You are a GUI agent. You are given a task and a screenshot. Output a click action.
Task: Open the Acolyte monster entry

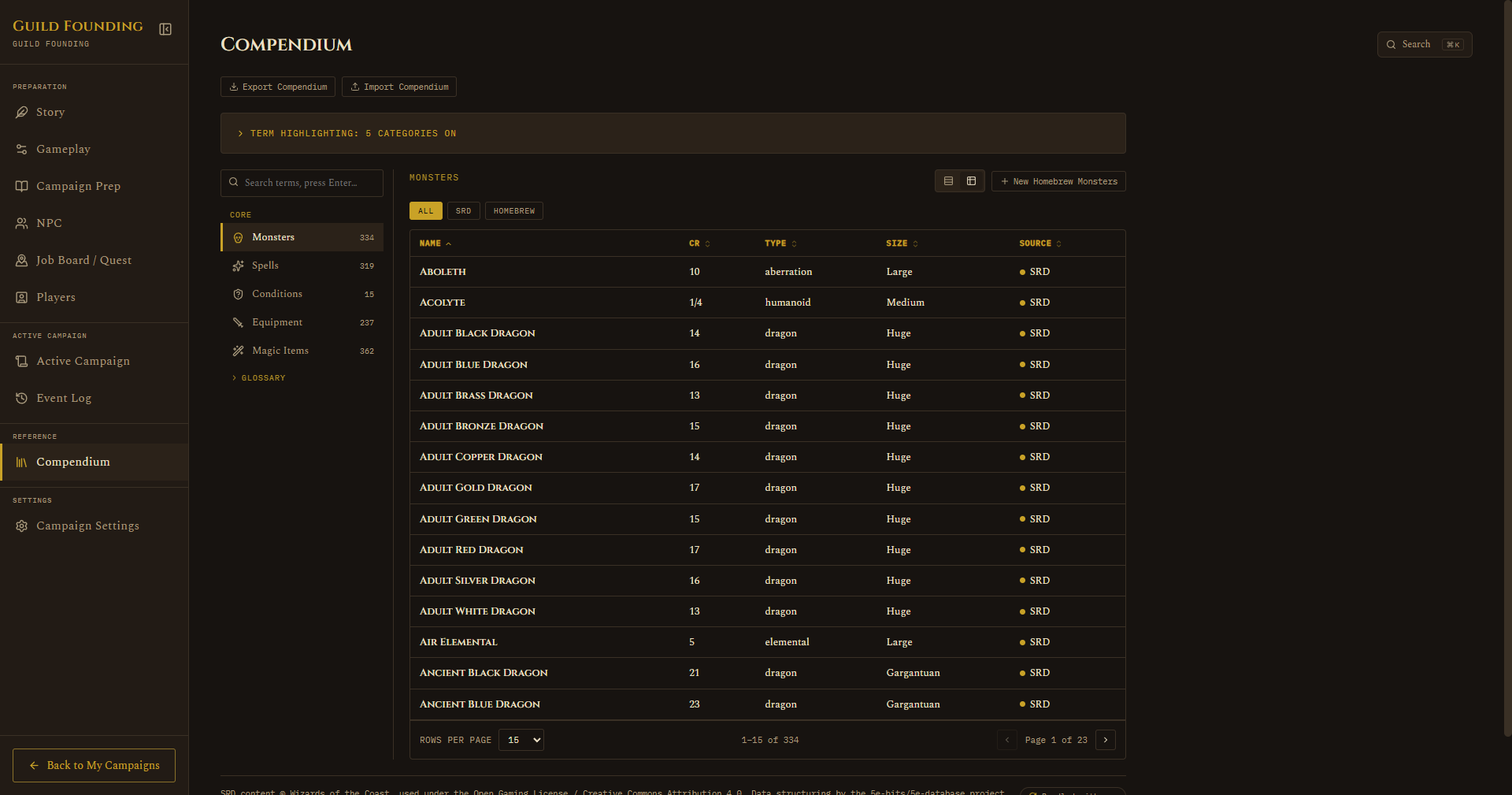(768, 303)
